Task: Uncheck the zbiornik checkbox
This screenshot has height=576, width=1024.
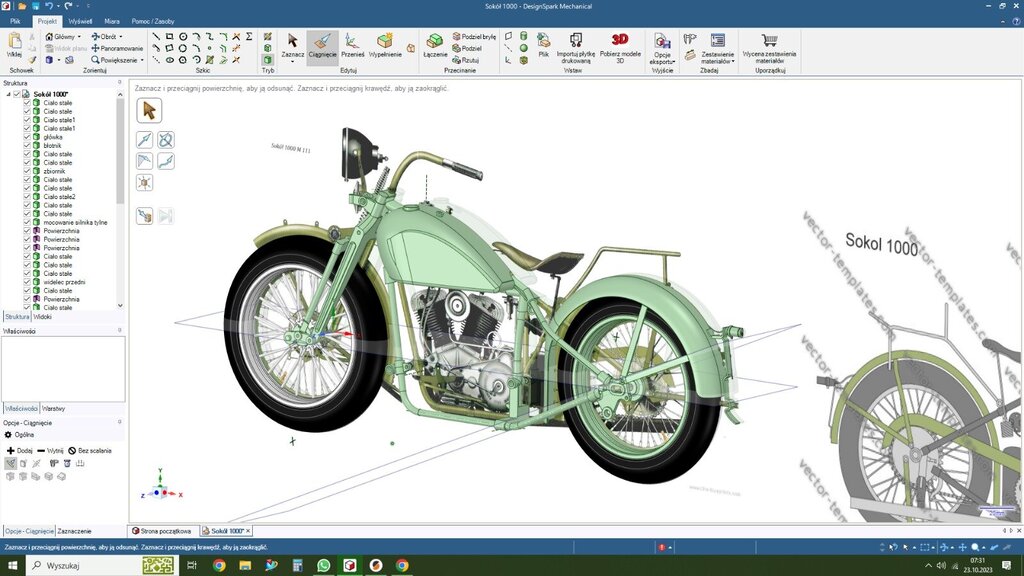Action: [x=27, y=171]
